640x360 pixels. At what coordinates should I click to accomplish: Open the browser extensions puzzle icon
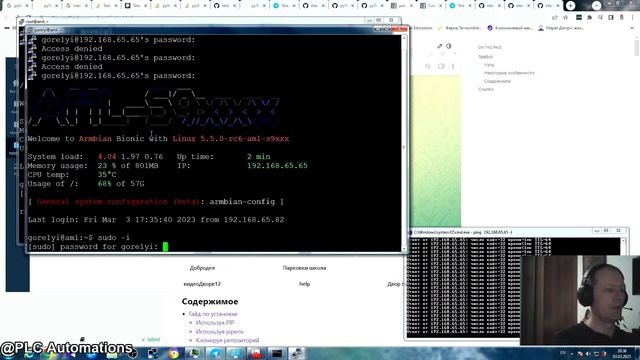point(589,18)
